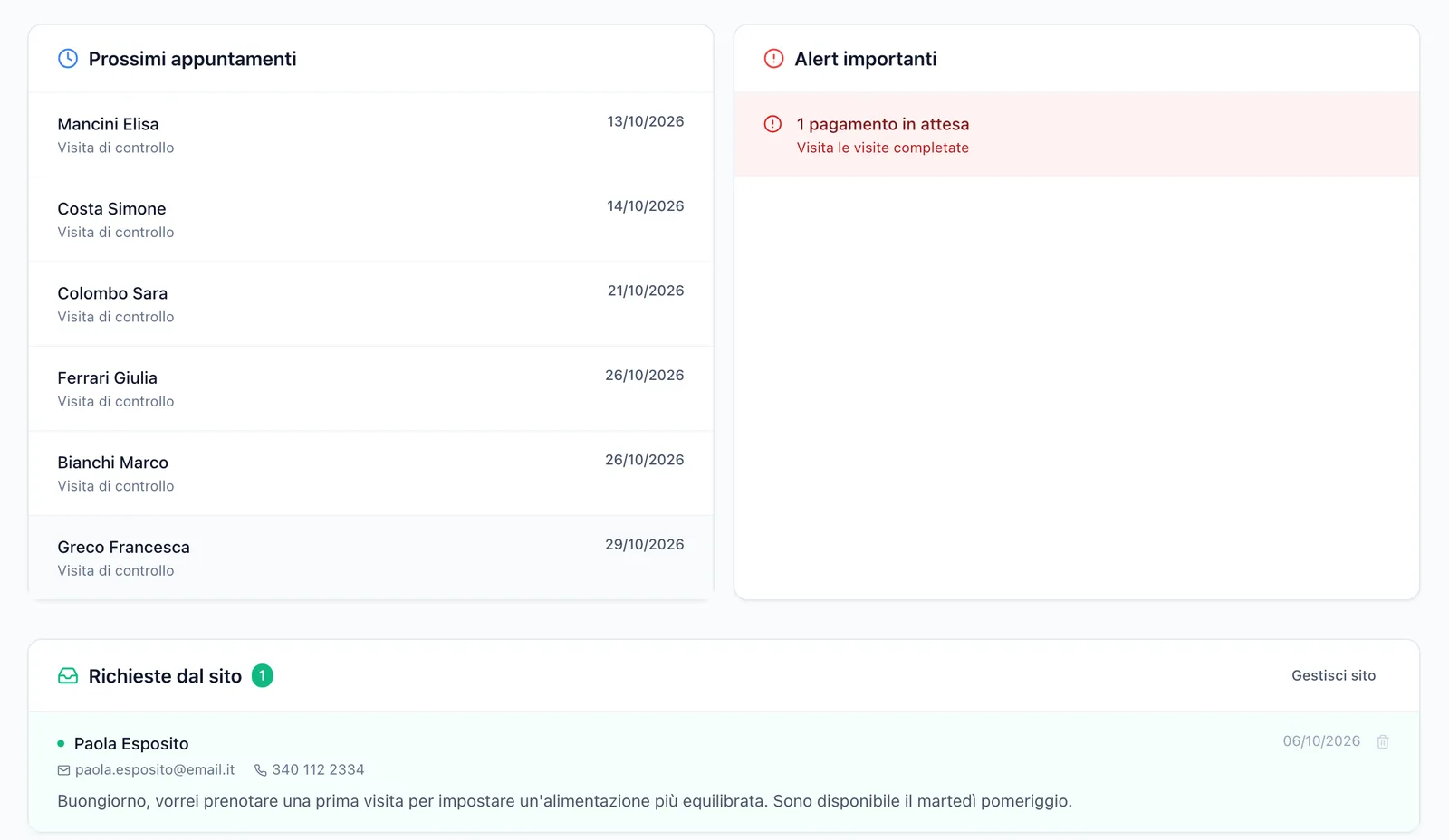The image size is (1449, 840).
Task: Open Costa Simone's appointment
Action: 370,220
